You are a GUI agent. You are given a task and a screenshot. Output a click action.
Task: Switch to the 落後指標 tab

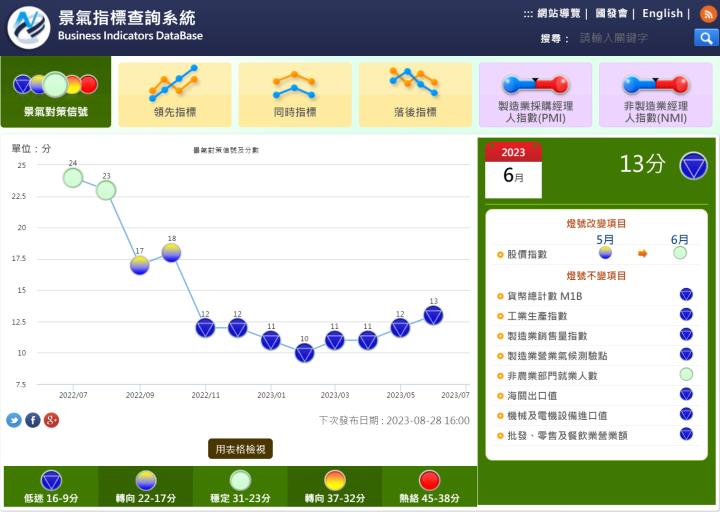(415, 95)
